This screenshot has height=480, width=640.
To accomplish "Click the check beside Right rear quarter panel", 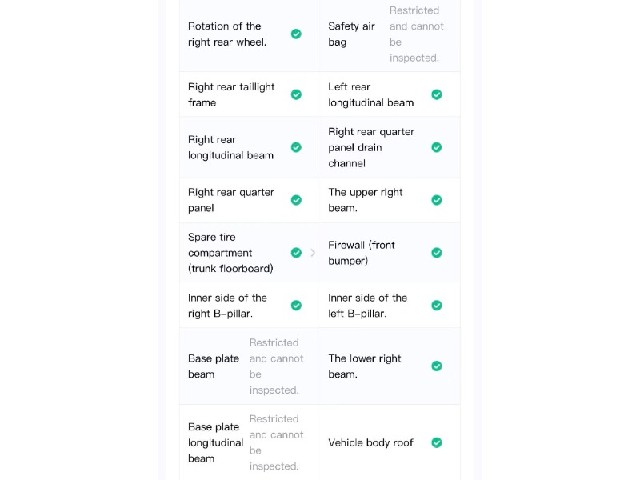I will point(296,200).
